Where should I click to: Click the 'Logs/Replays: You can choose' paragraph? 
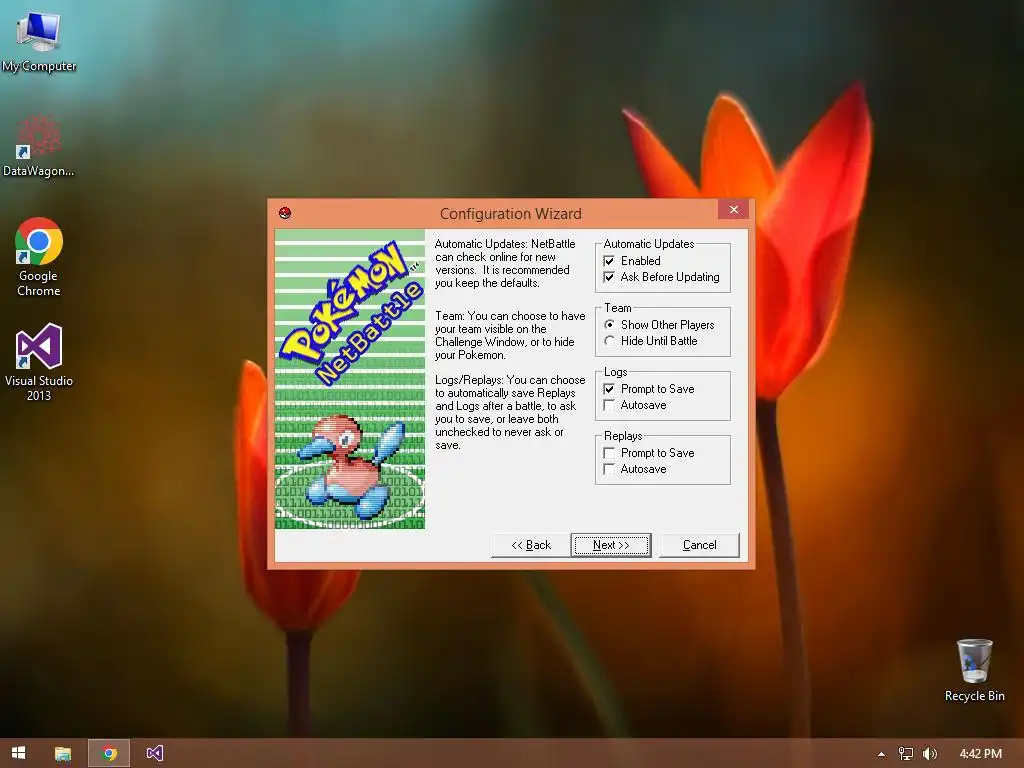[x=510, y=412]
